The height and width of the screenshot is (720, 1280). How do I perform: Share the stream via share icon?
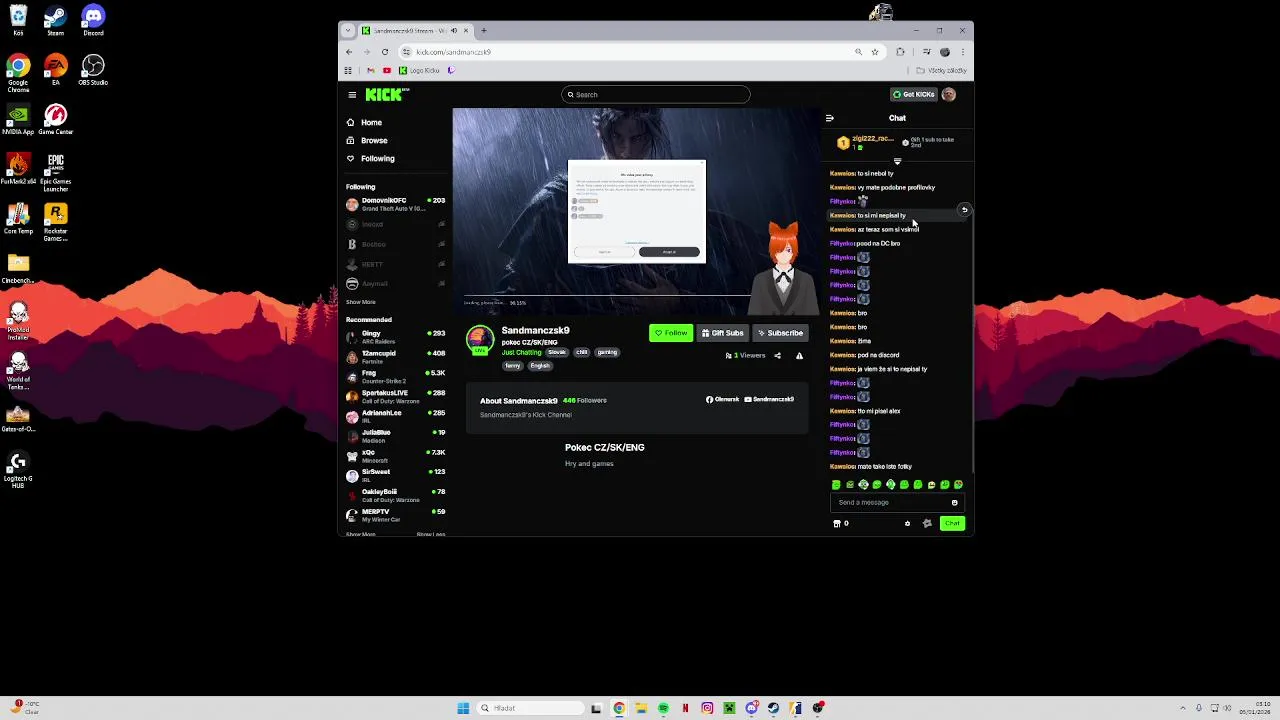pos(777,356)
